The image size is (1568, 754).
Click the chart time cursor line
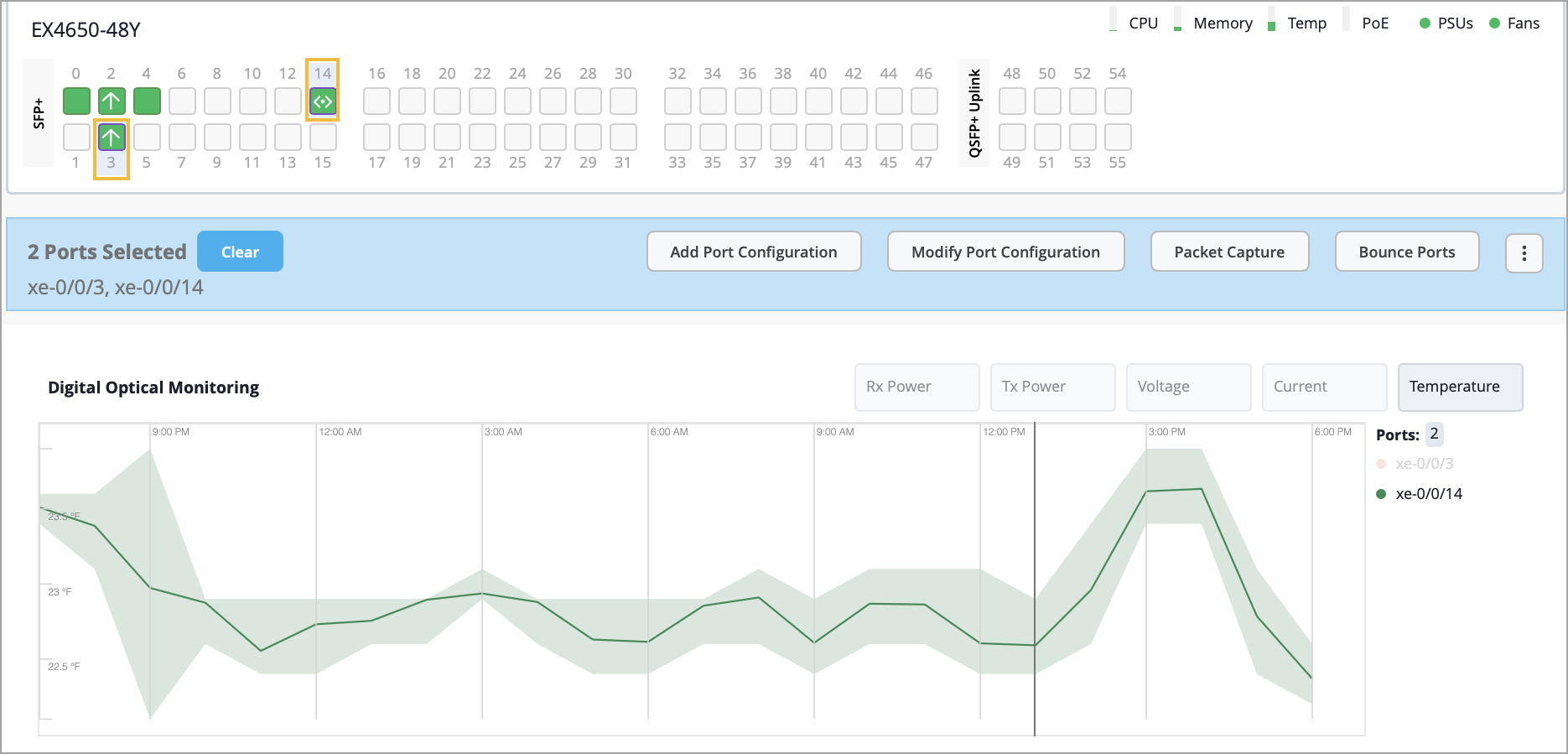click(x=1035, y=579)
